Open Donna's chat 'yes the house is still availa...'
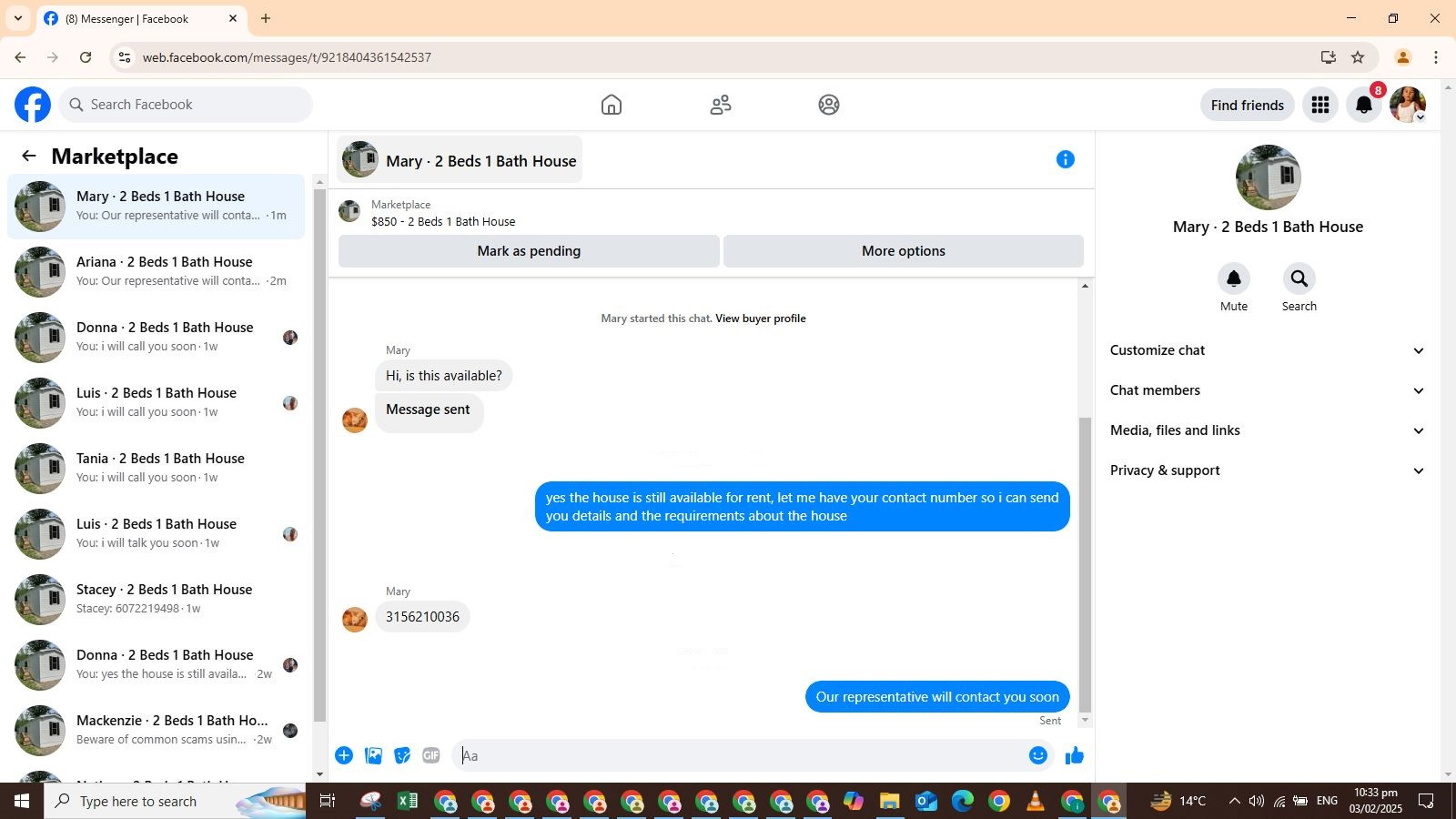This screenshot has height=819, width=1456. pyautogui.click(x=157, y=665)
